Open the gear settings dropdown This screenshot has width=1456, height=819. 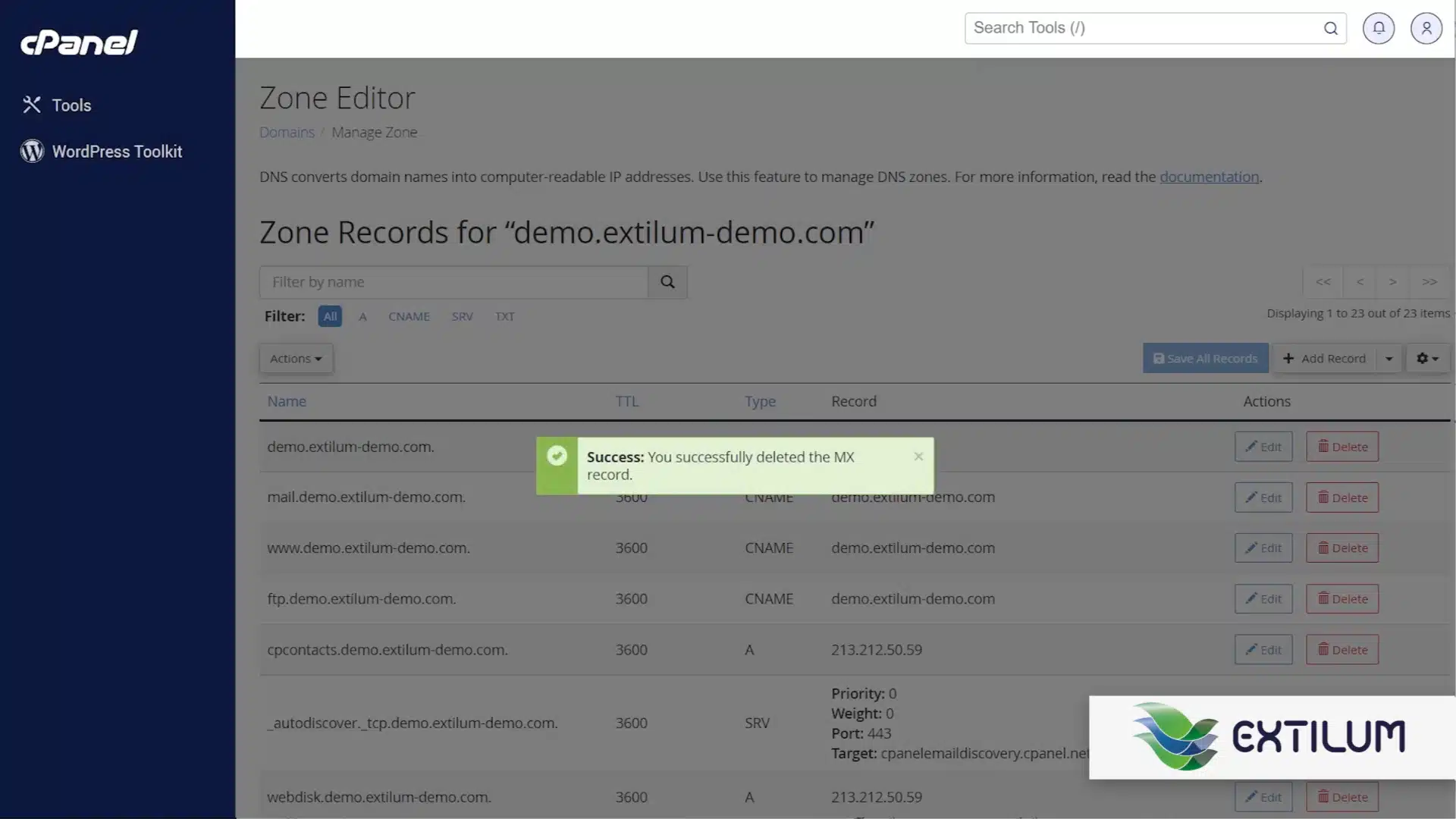(1427, 359)
